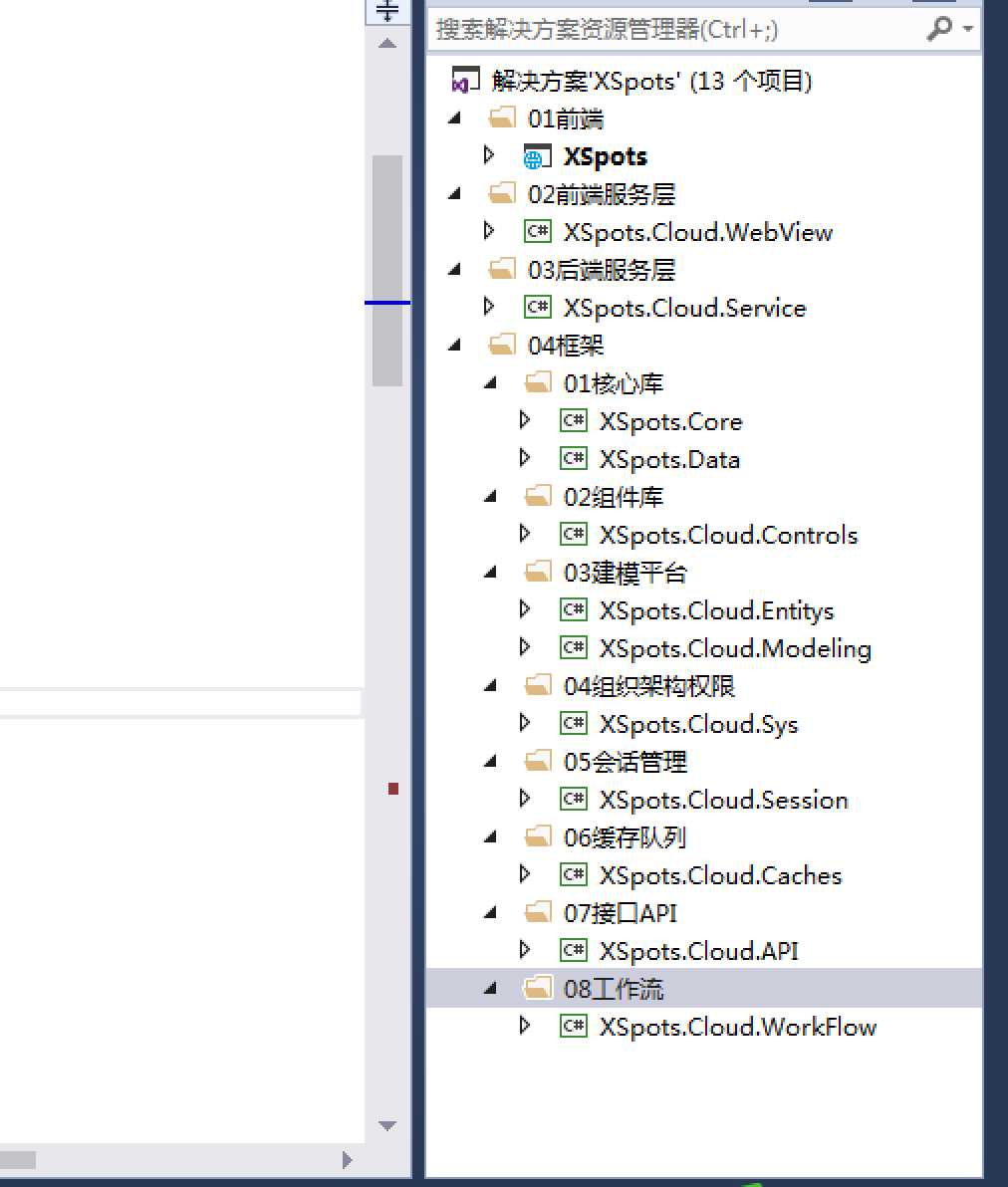Collapse the 04框架 folder

[x=454, y=346]
